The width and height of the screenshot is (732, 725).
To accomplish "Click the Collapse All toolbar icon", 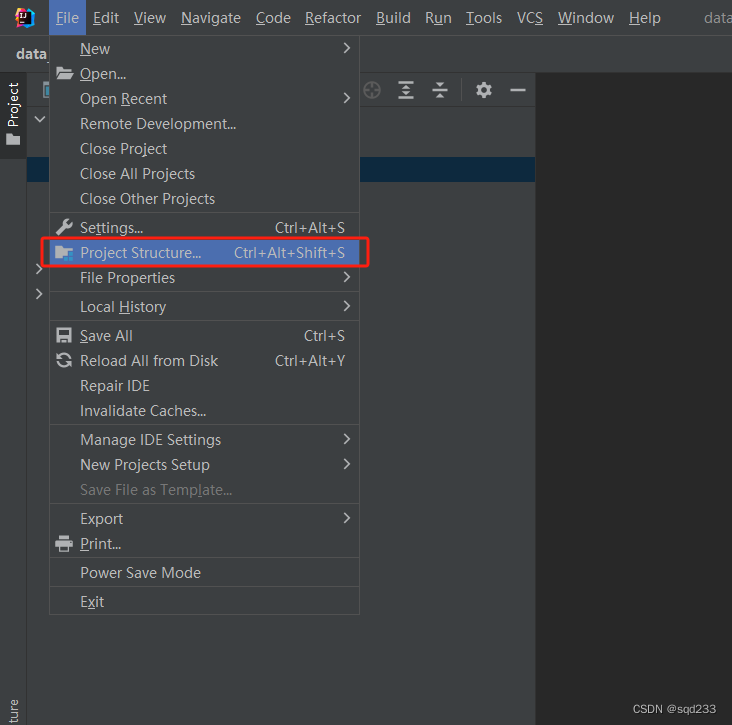I will click(440, 90).
